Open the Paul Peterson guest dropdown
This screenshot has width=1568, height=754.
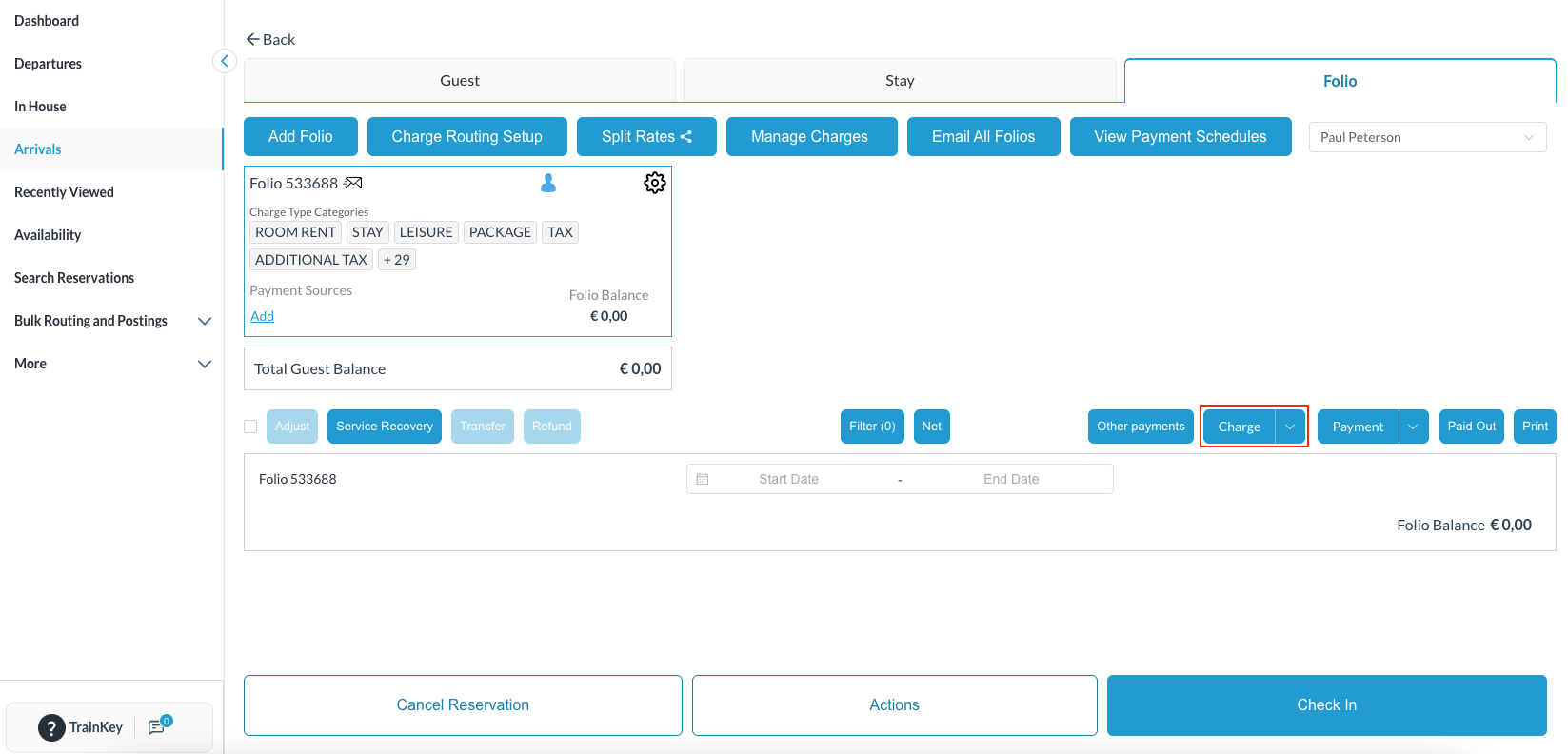pos(1427,137)
